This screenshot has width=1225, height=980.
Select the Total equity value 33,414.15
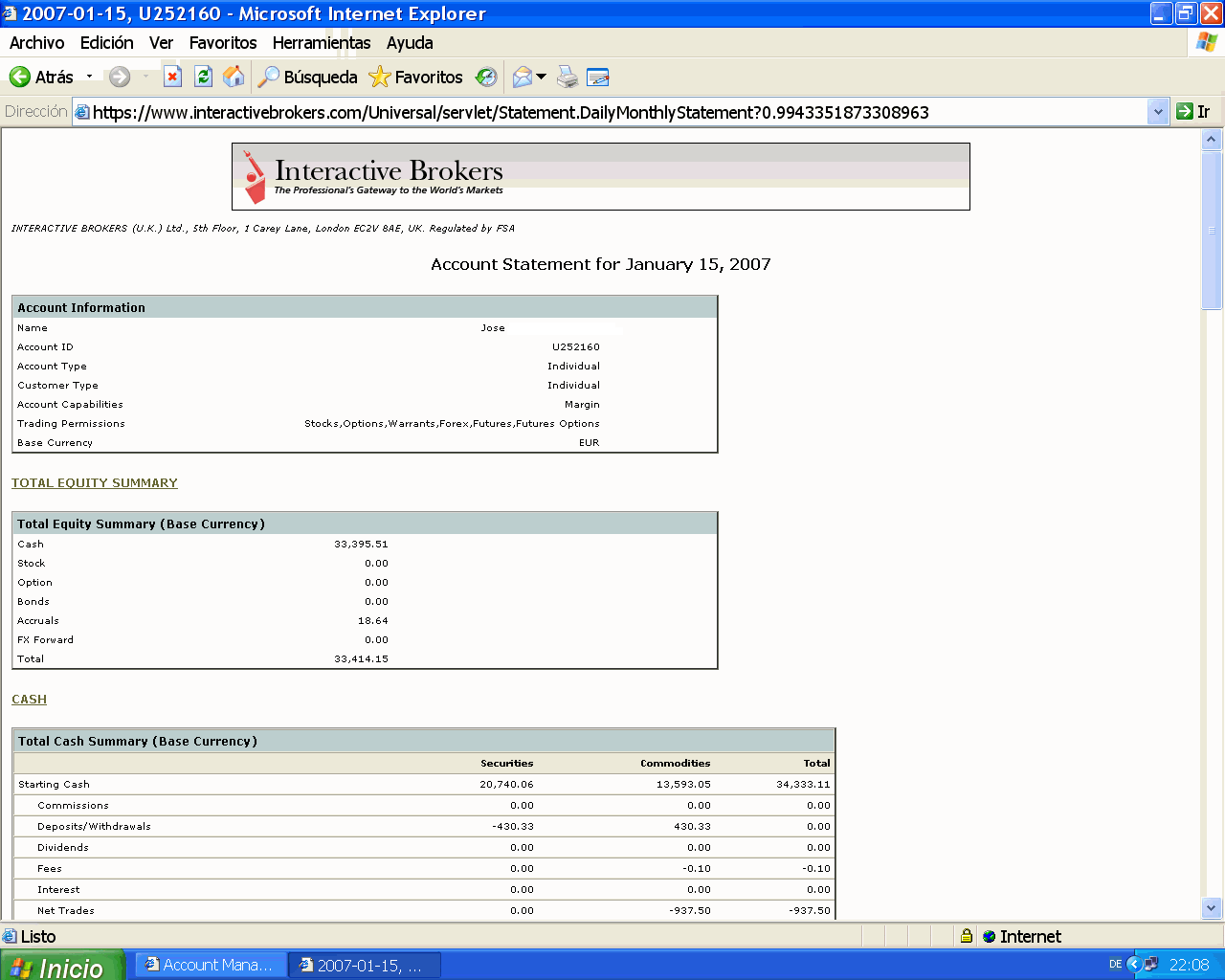click(362, 659)
